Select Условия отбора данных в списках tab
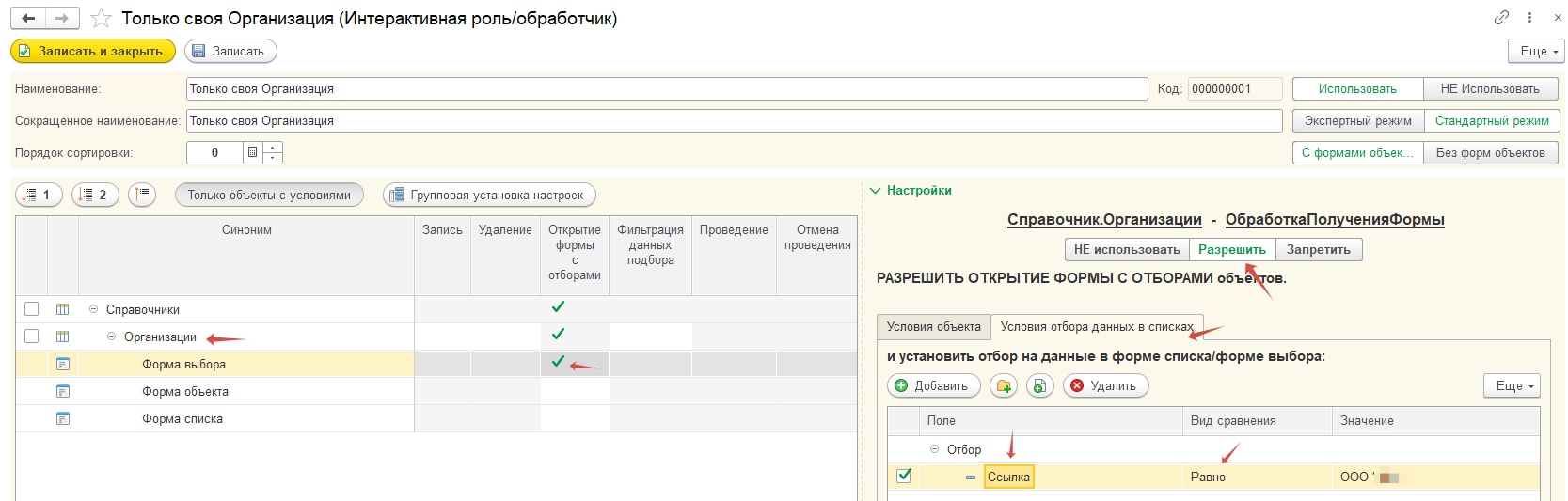Image resolution: width=1568 pixels, height=501 pixels. coord(1097,327)
